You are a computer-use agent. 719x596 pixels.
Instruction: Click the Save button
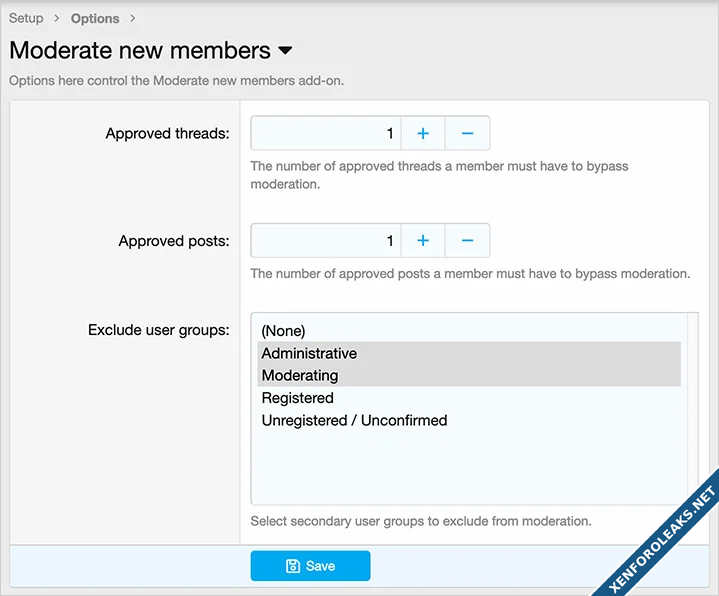click(310, 566)
